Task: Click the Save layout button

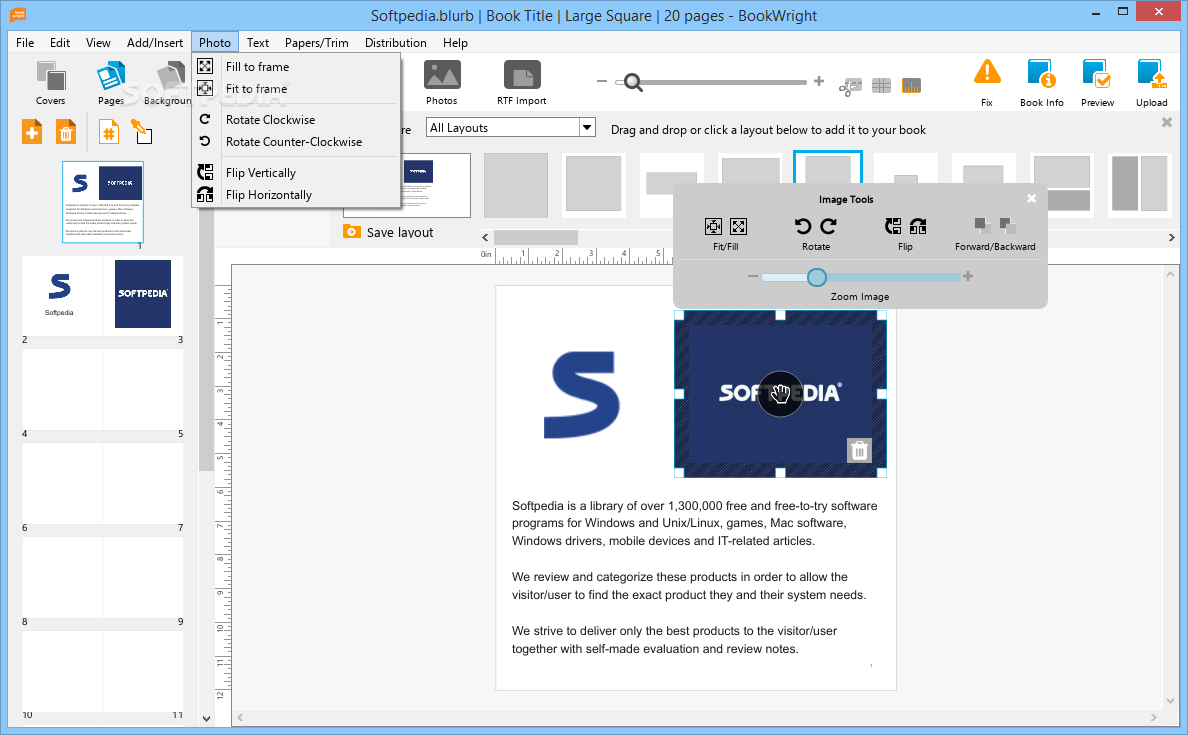Action: pos(388,232)
